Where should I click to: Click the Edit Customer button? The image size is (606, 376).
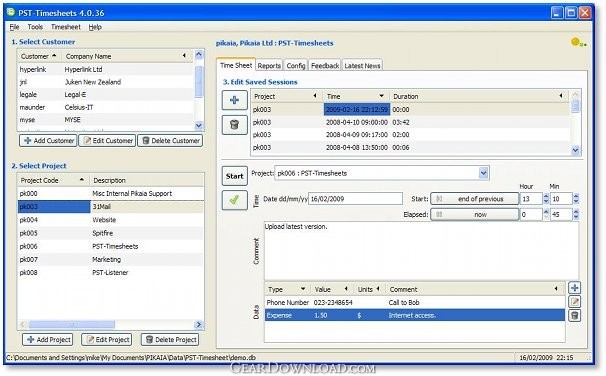click(x=108, y=141)
